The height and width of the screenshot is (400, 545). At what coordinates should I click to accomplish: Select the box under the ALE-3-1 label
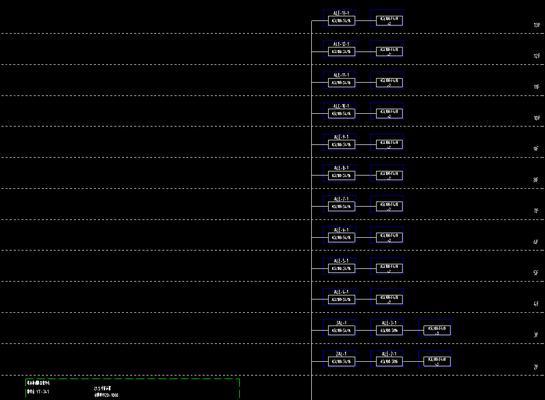(x=389, y=330)
